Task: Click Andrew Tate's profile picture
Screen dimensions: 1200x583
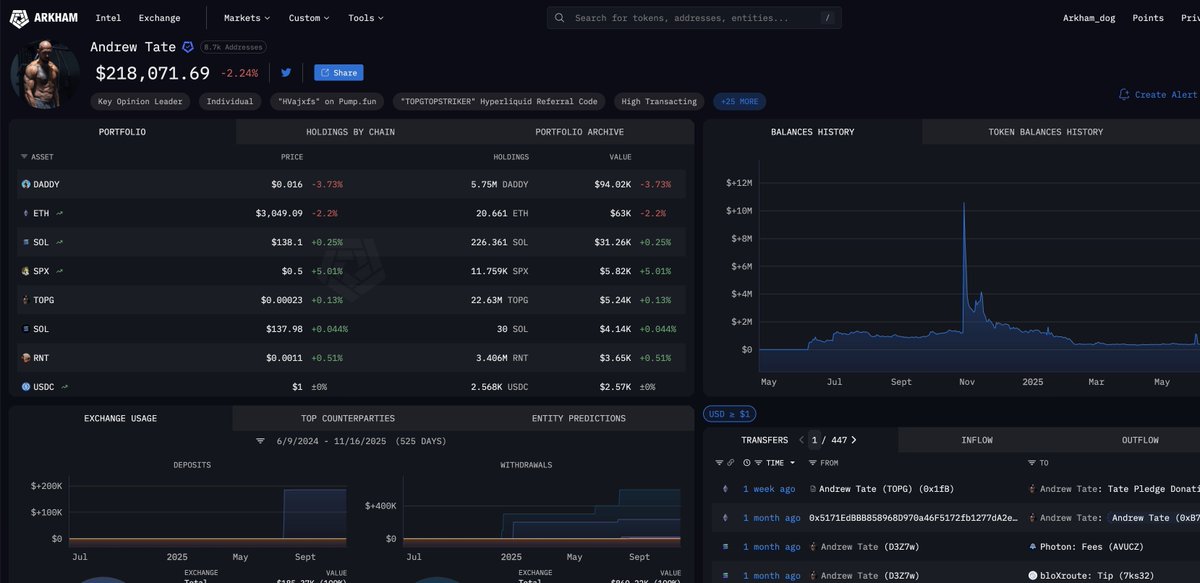Action: tap(45, 75)
